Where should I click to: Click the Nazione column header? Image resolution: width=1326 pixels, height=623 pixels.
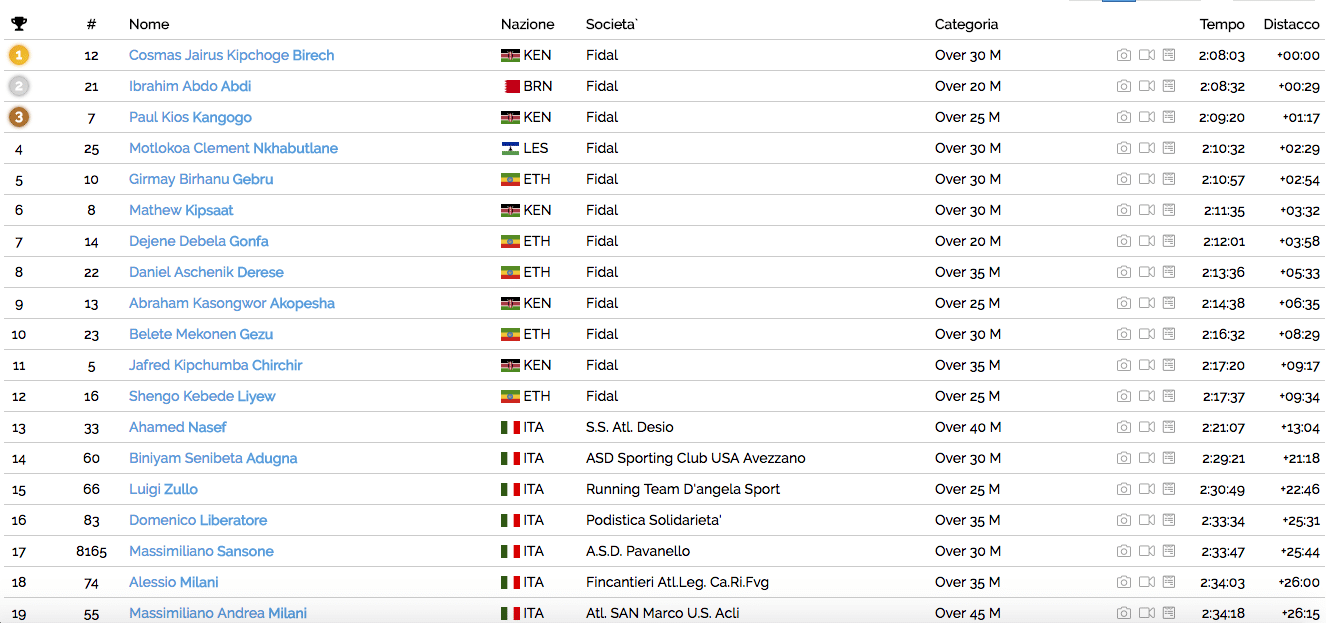[x=527, y=24]
